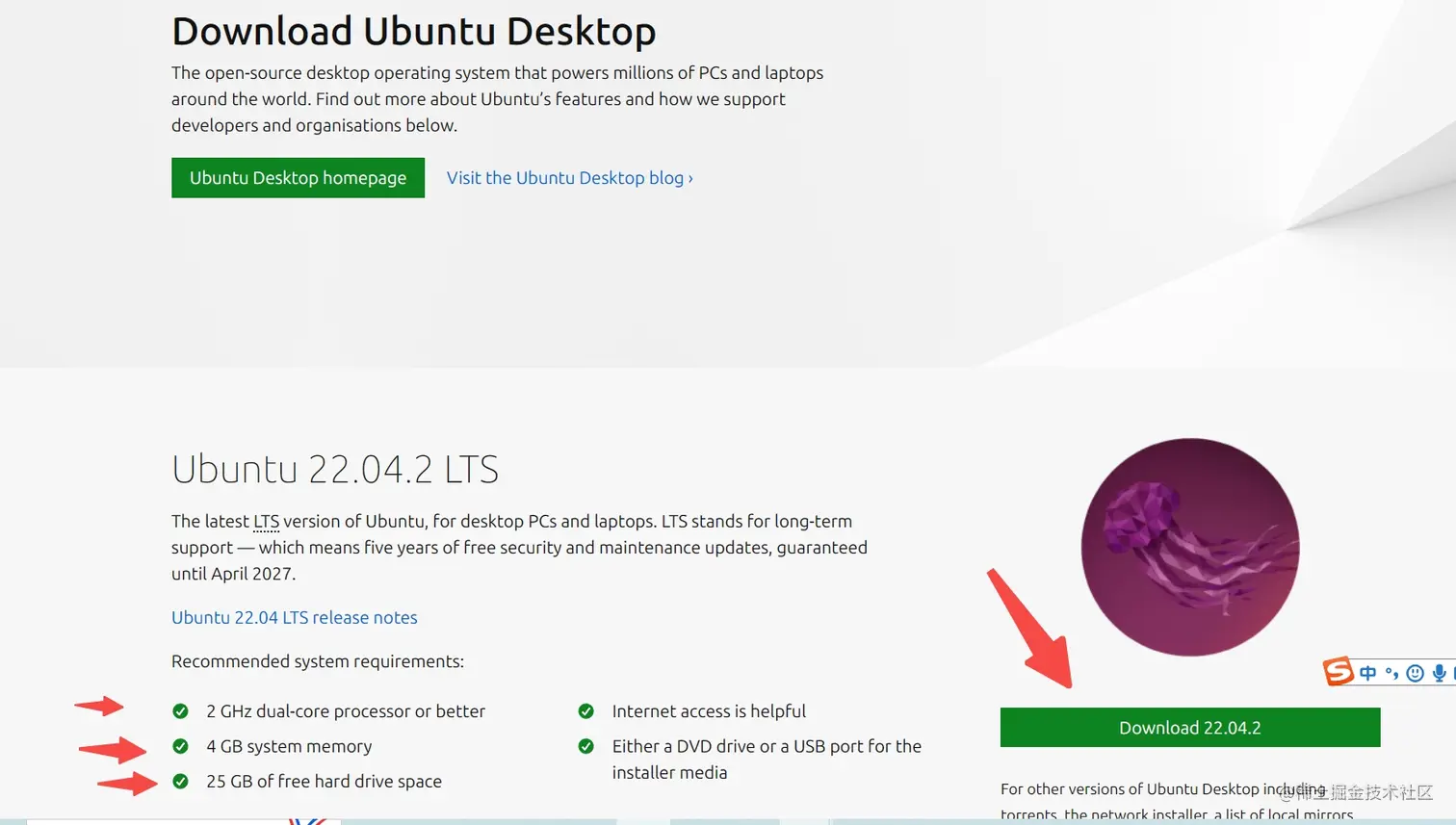1456x825 pixels.
Task: Click checkmark beside Internet access item
Action: pyautogui.click(x=585, y=711)
